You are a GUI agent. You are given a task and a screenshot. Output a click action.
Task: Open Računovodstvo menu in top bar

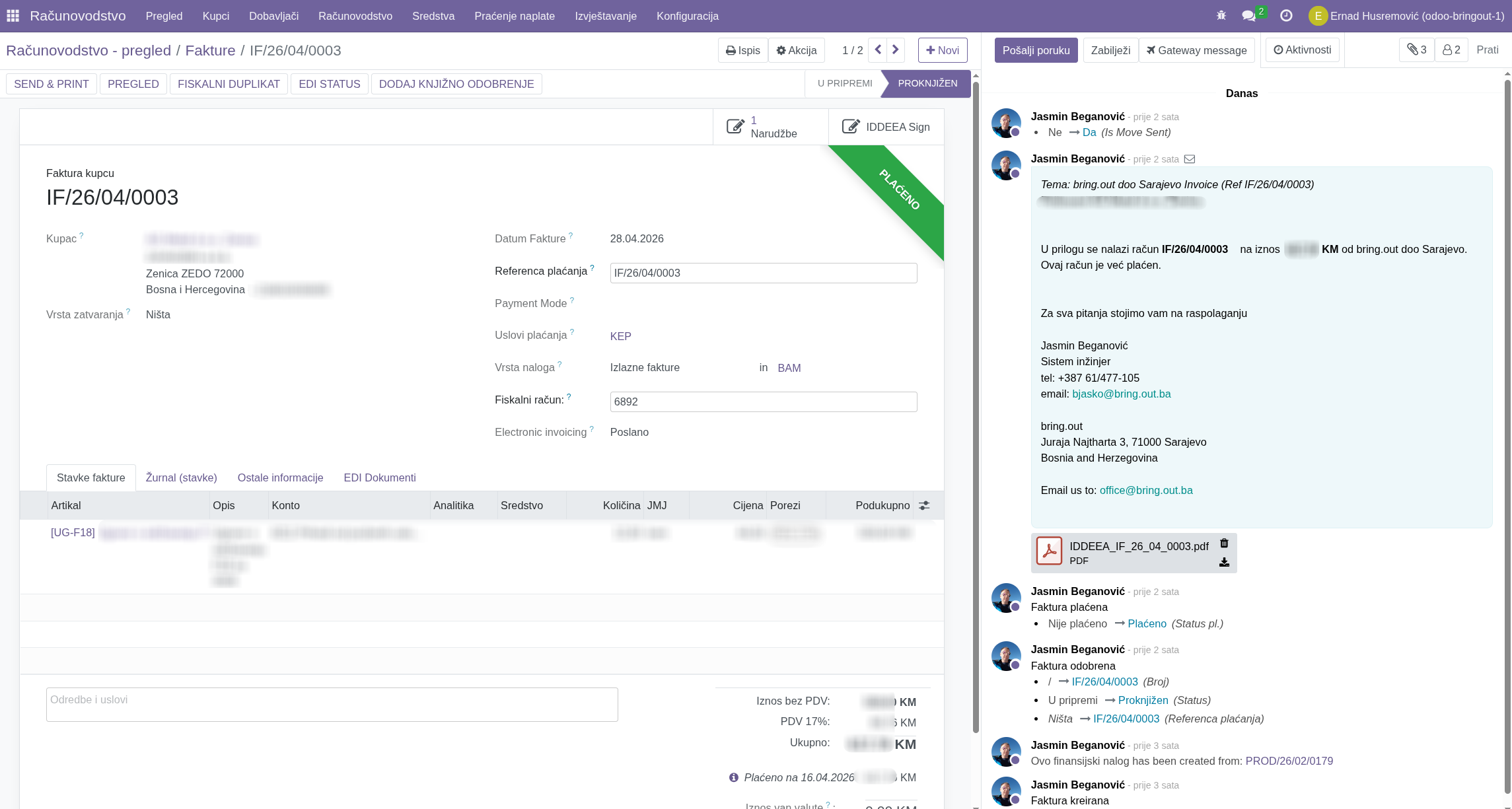pos(355,16)
